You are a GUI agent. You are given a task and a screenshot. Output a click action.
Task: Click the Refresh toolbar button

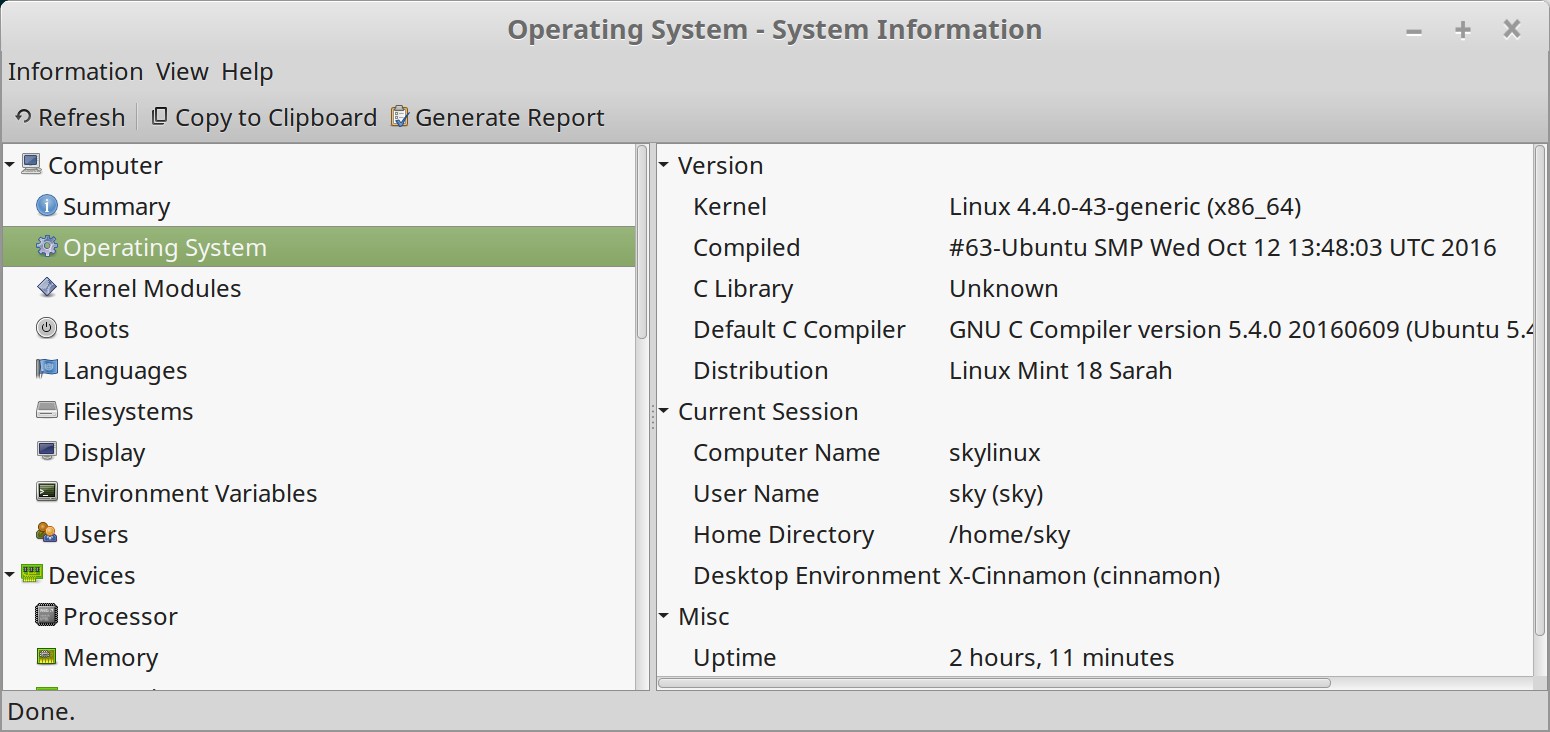(70, 118)
